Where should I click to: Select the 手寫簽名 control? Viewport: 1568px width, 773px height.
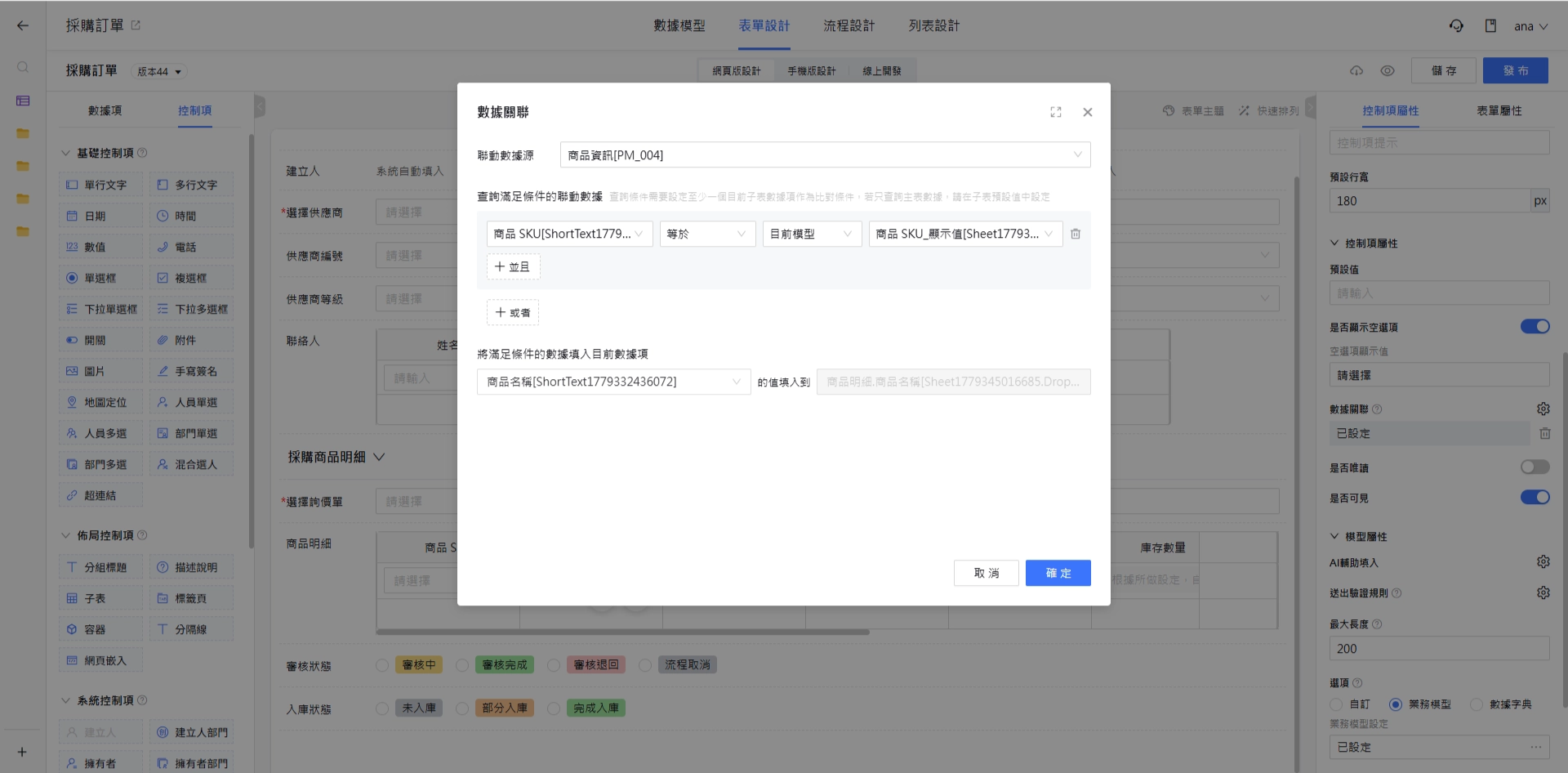click(x=191, y=371)
